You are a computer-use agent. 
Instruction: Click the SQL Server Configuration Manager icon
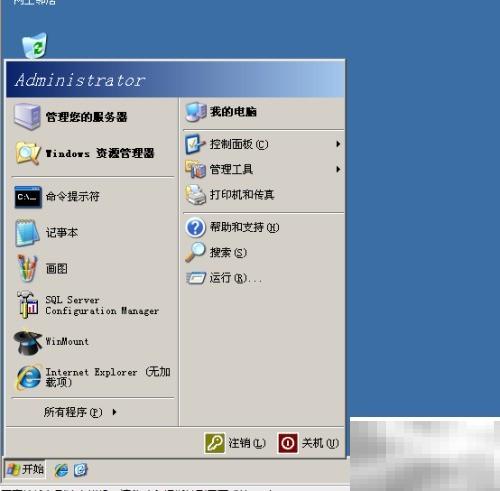pos(28,305)
